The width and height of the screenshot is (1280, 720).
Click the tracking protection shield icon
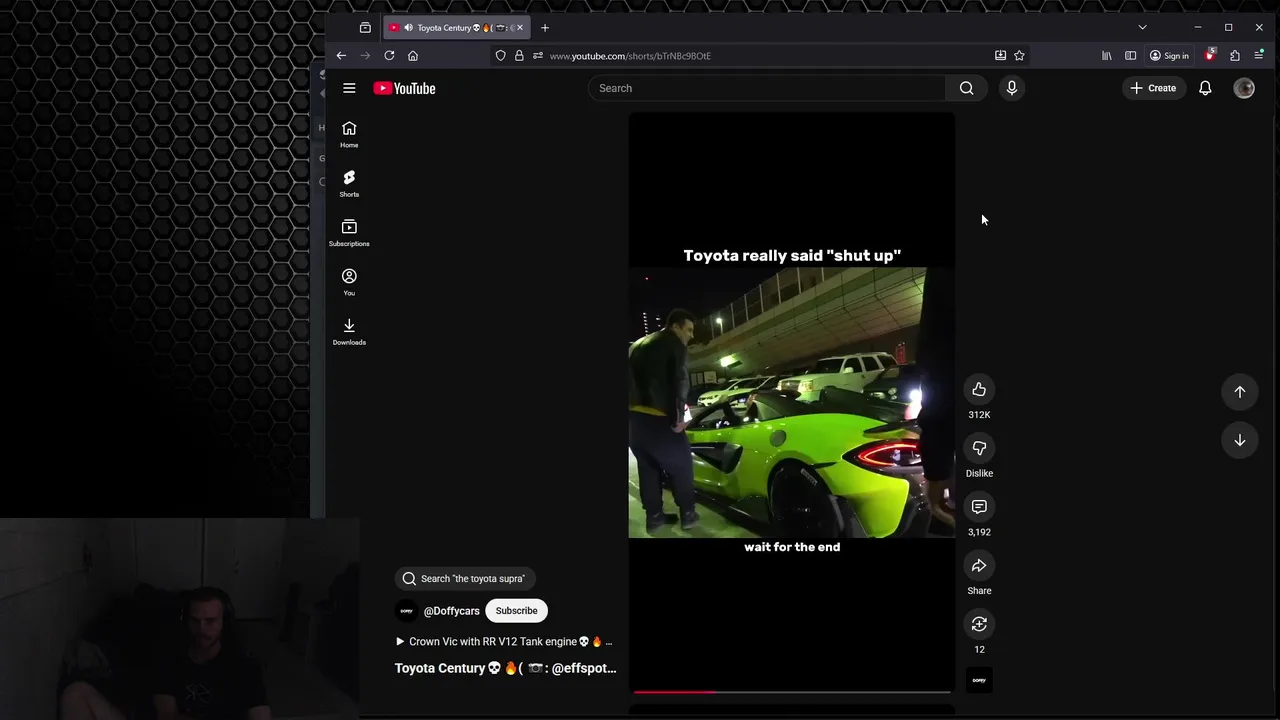(x=500, y=56)
